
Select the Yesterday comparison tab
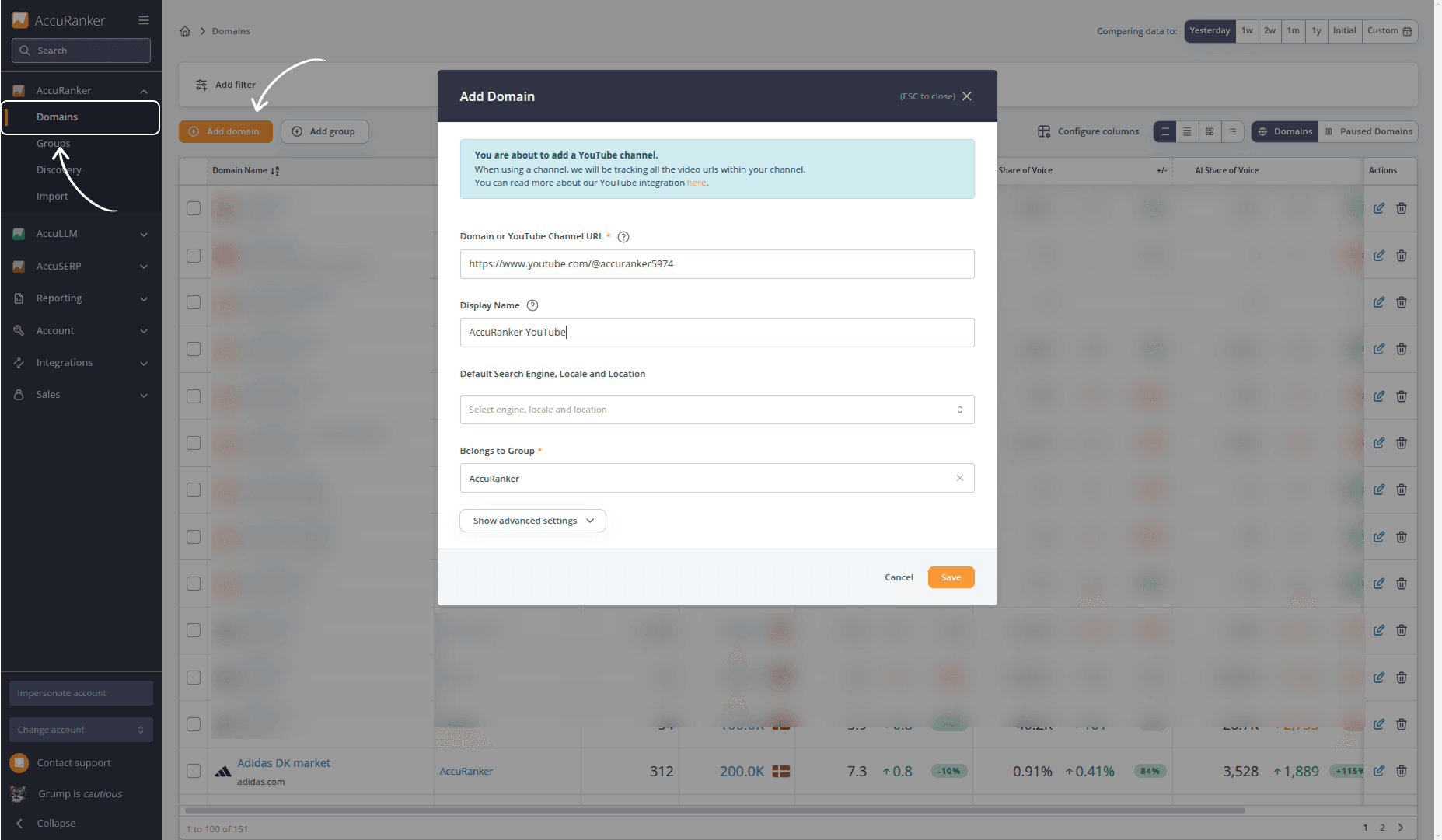point(1210,31)
